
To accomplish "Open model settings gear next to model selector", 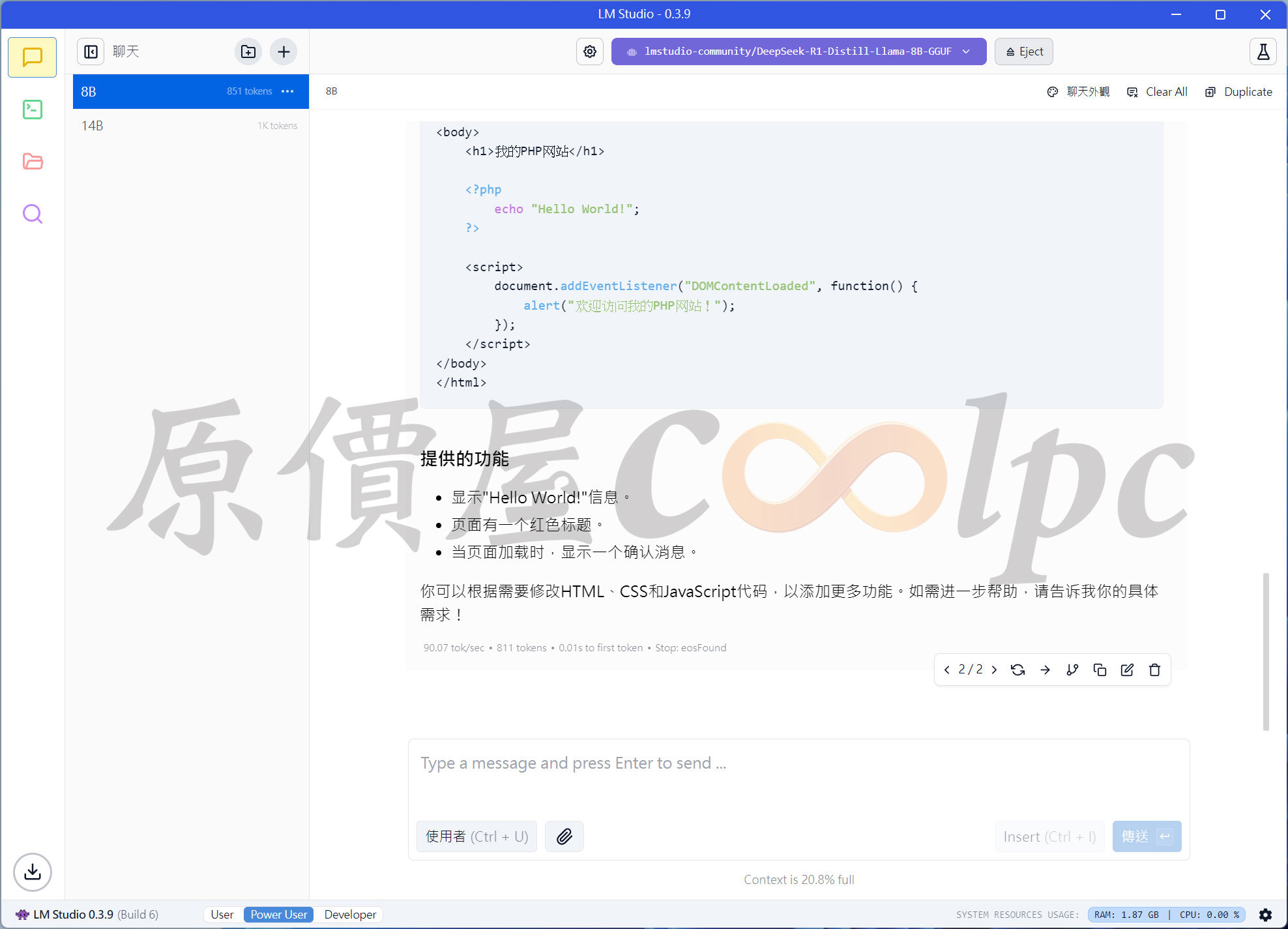I will coord(590,52).
